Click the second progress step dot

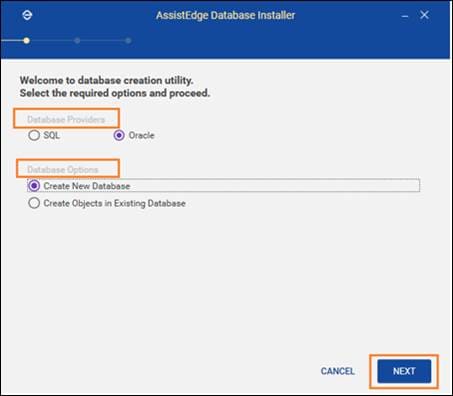coord(77,41)
